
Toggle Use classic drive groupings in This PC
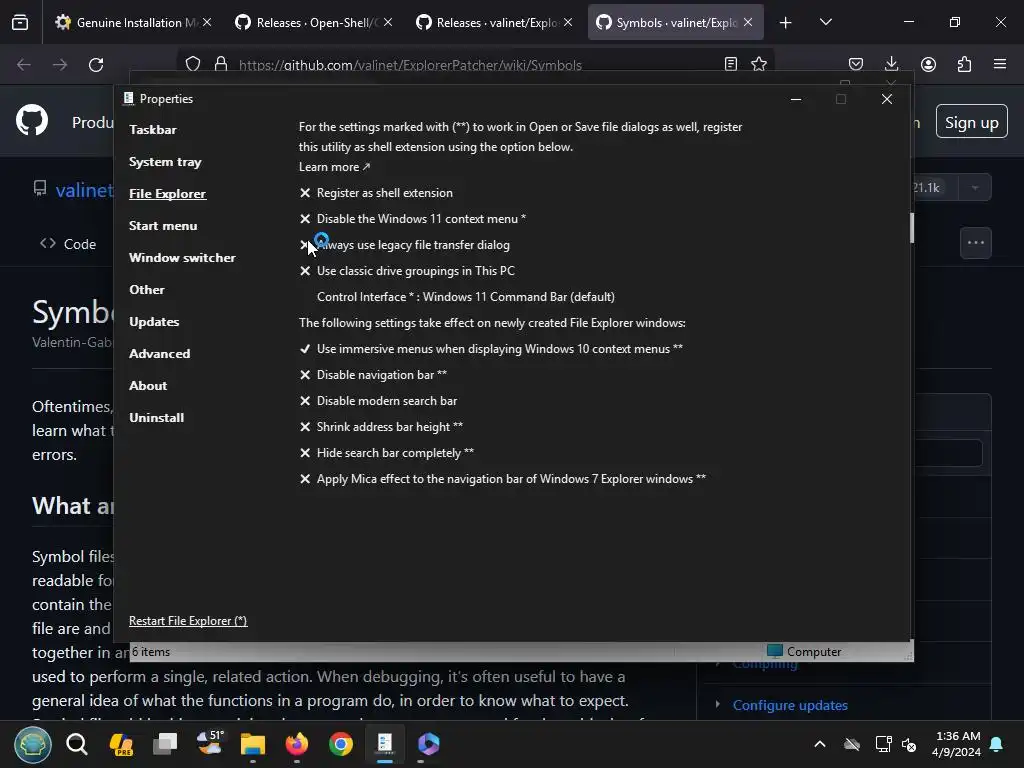click(x=407, y=270)
